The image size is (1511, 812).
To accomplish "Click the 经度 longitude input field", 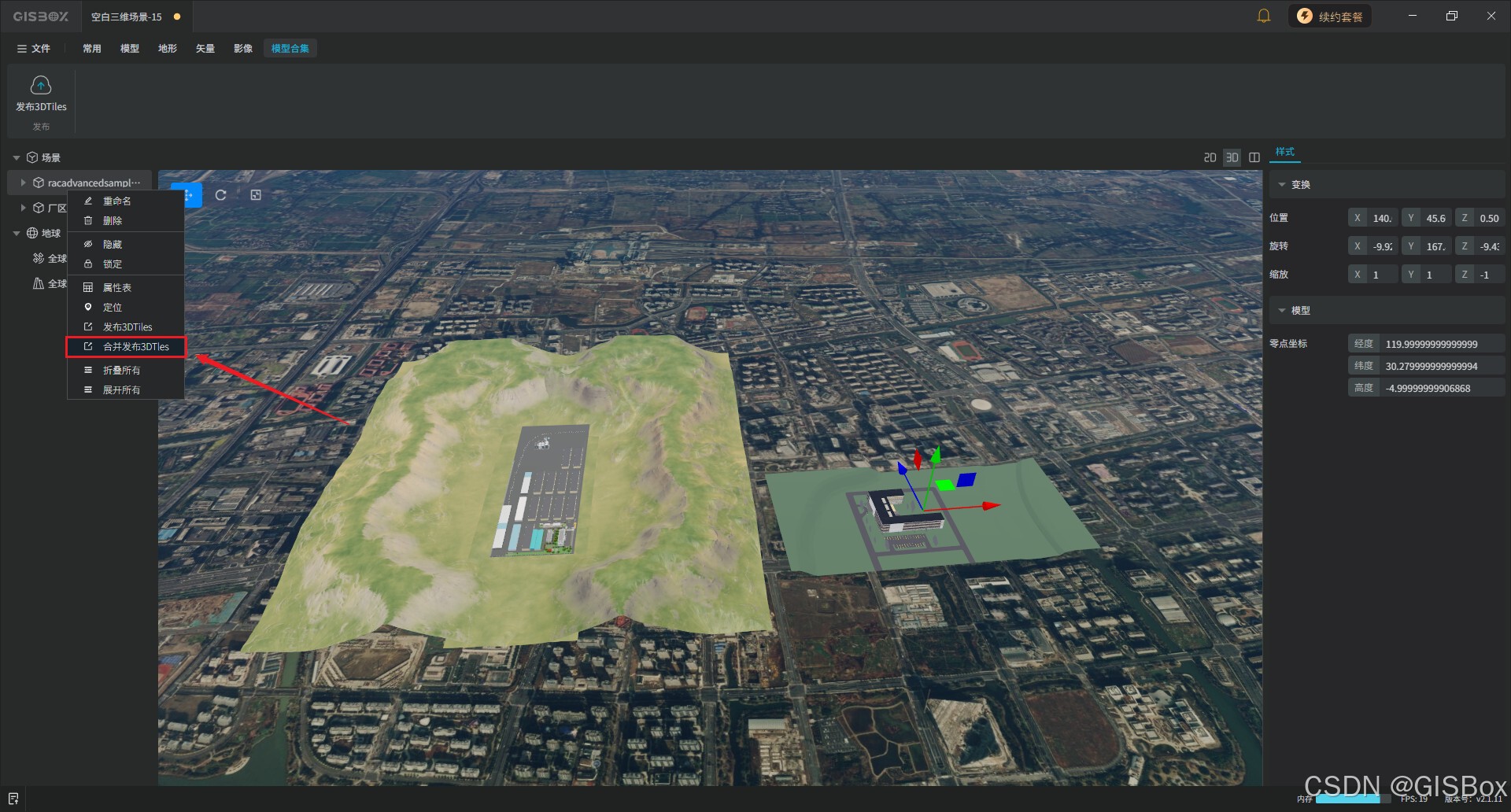I will pos(1427,344).
